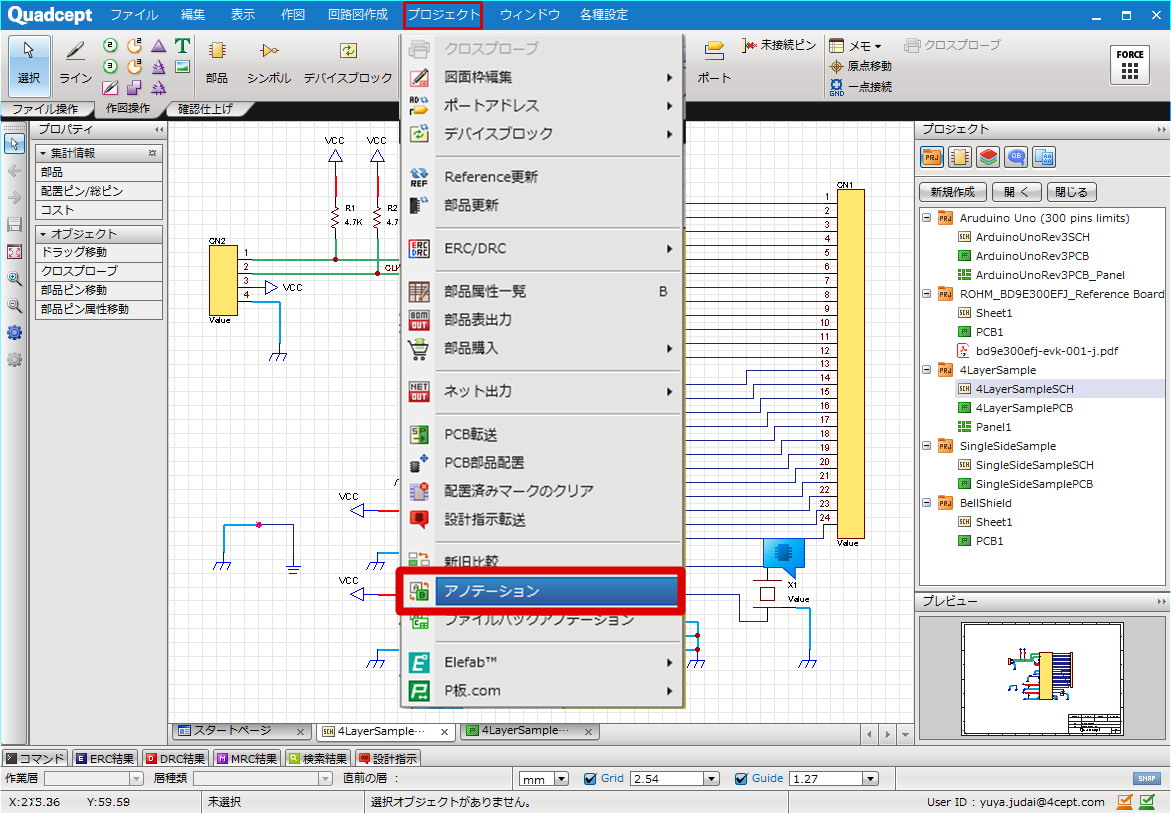Click 原点移動 origin move tool
The height and width of the screenshot is (814, 1171).
coord(860,66)
